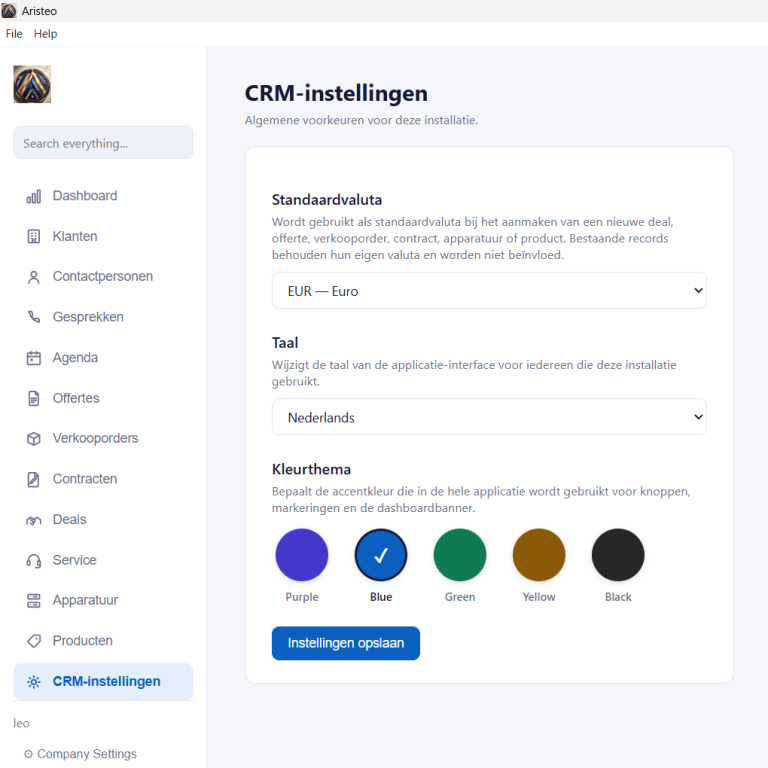Select the Contactpersonen person icon
The width and height of the screenshot is (768, 768).
coord(33,277)
